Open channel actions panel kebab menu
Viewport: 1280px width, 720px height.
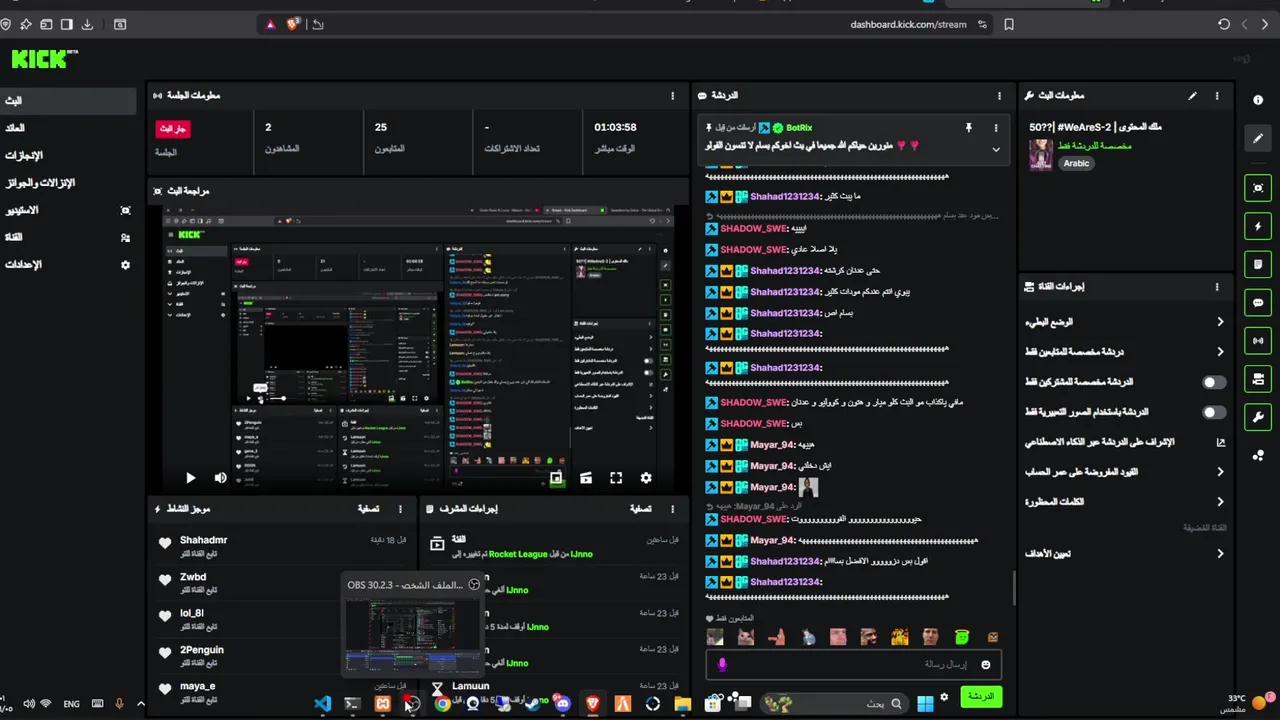pyautogui.click(x=1217, y=286)
